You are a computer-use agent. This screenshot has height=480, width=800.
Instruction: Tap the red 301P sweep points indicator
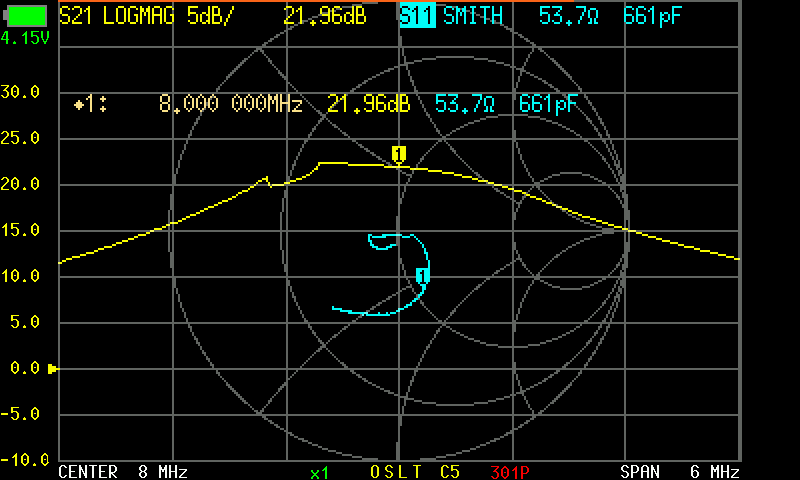pos(510,472)
